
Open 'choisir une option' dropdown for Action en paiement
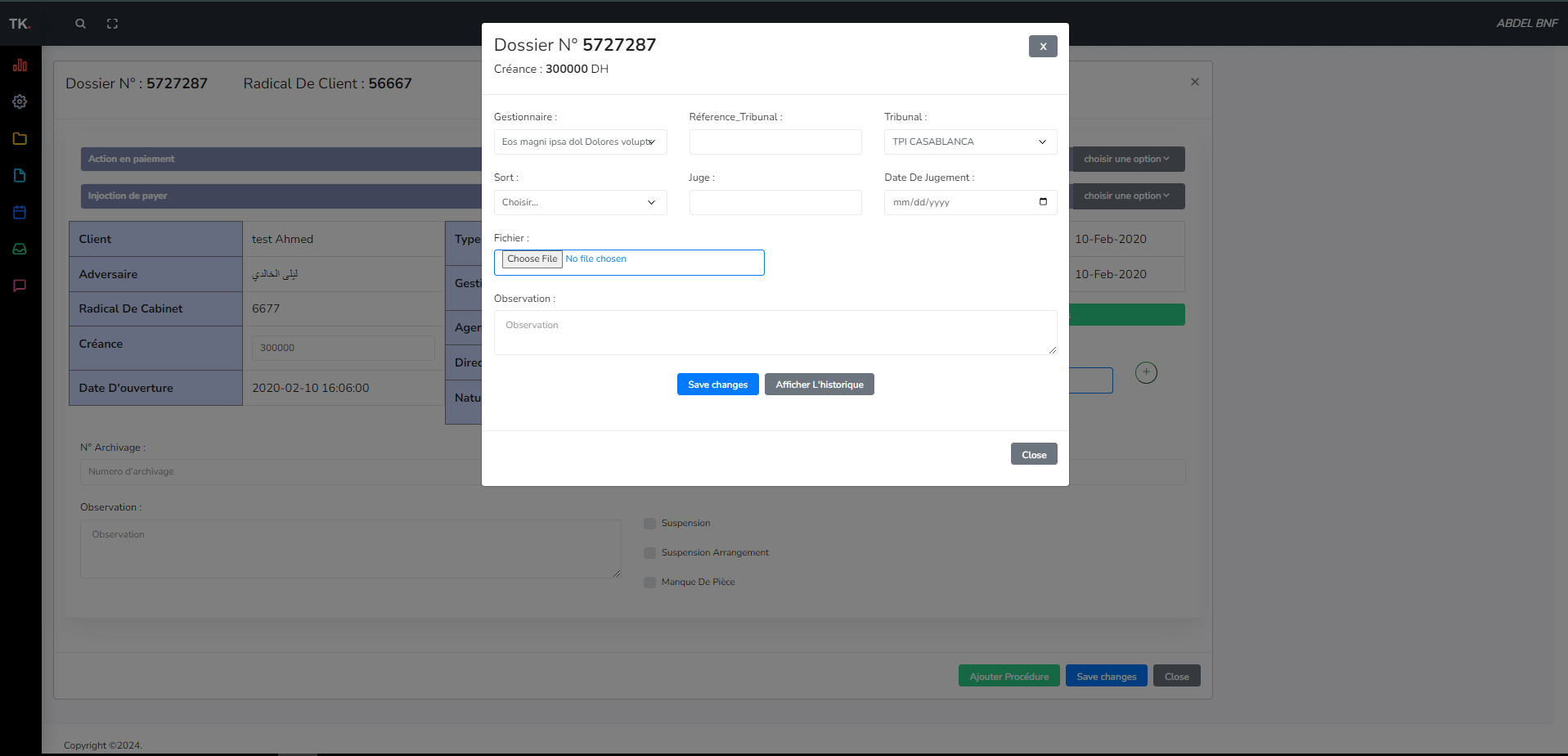(x=1127, y=159)
